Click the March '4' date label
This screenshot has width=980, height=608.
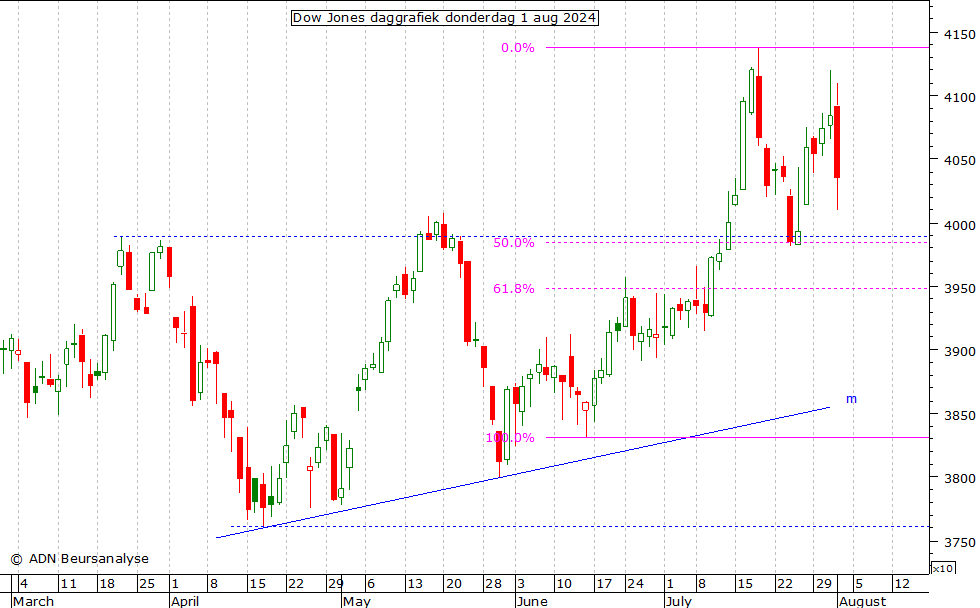point(24,584)
